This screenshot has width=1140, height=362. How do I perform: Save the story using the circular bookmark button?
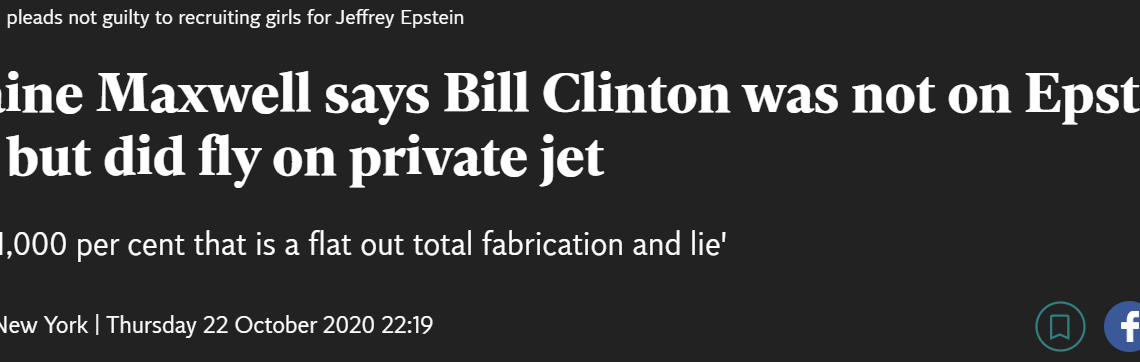click(x=1060, y=326)
